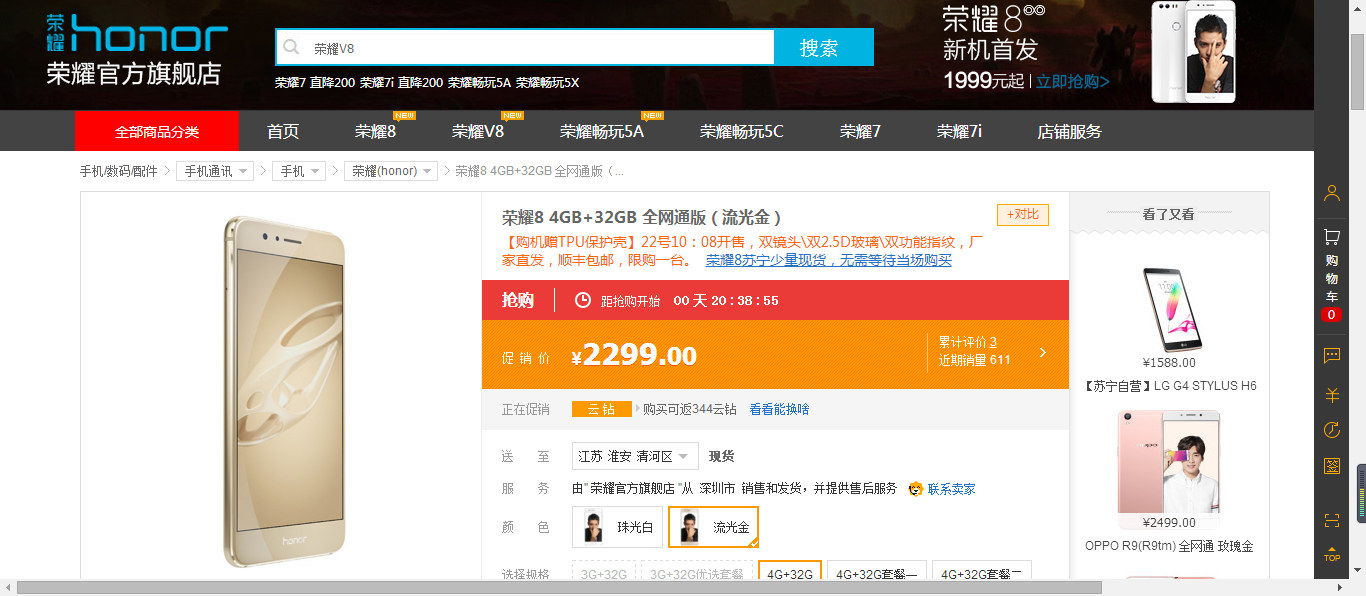Screen dimensions: 1366x596
Task: Expand 荣耀(honor) breadcrumb dropdown
Action: tap(391, 171)
